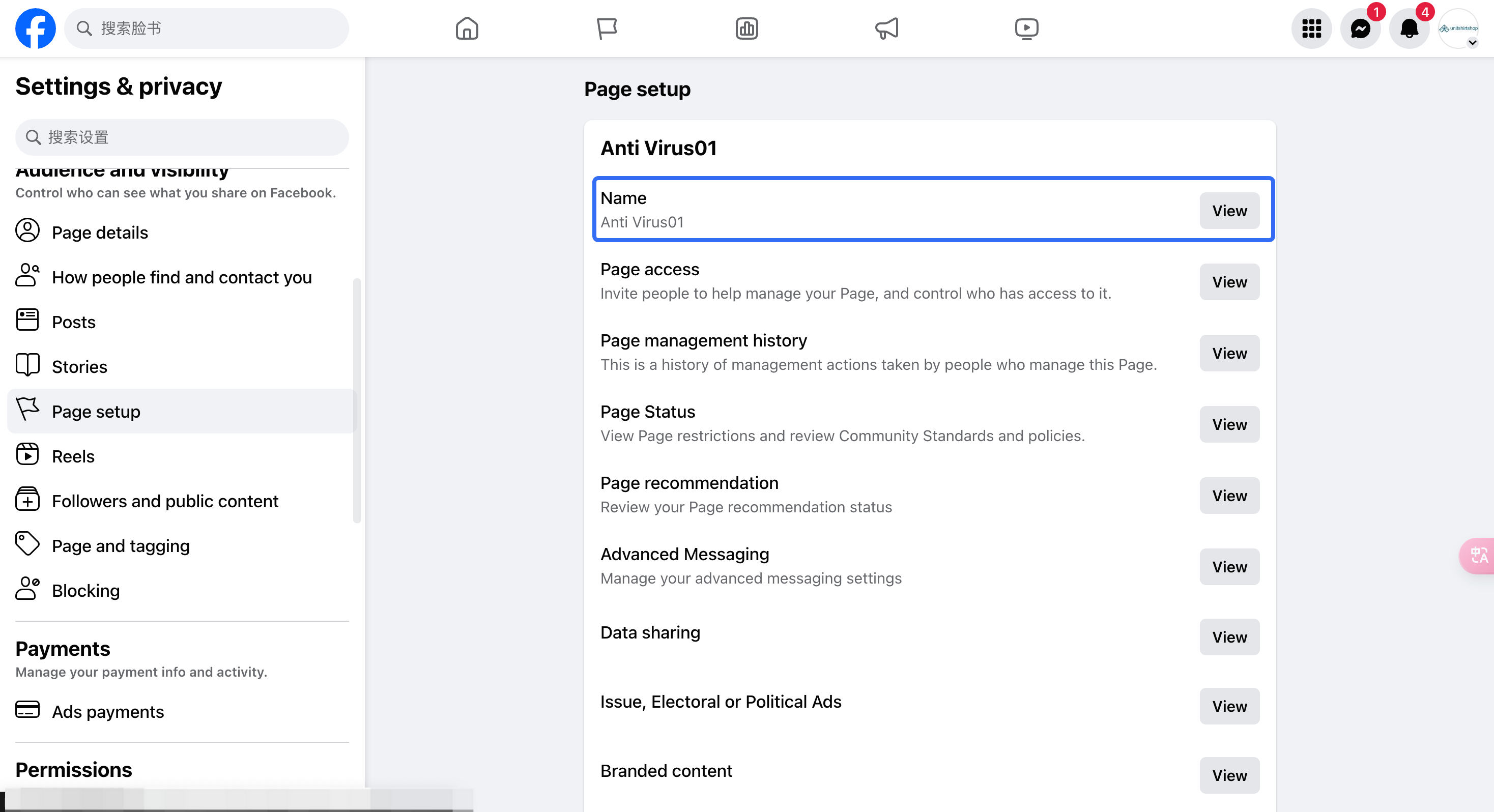Select the Stories book icon in sidebar
The height and width of the screenshot is (812, 1494).
27,365
